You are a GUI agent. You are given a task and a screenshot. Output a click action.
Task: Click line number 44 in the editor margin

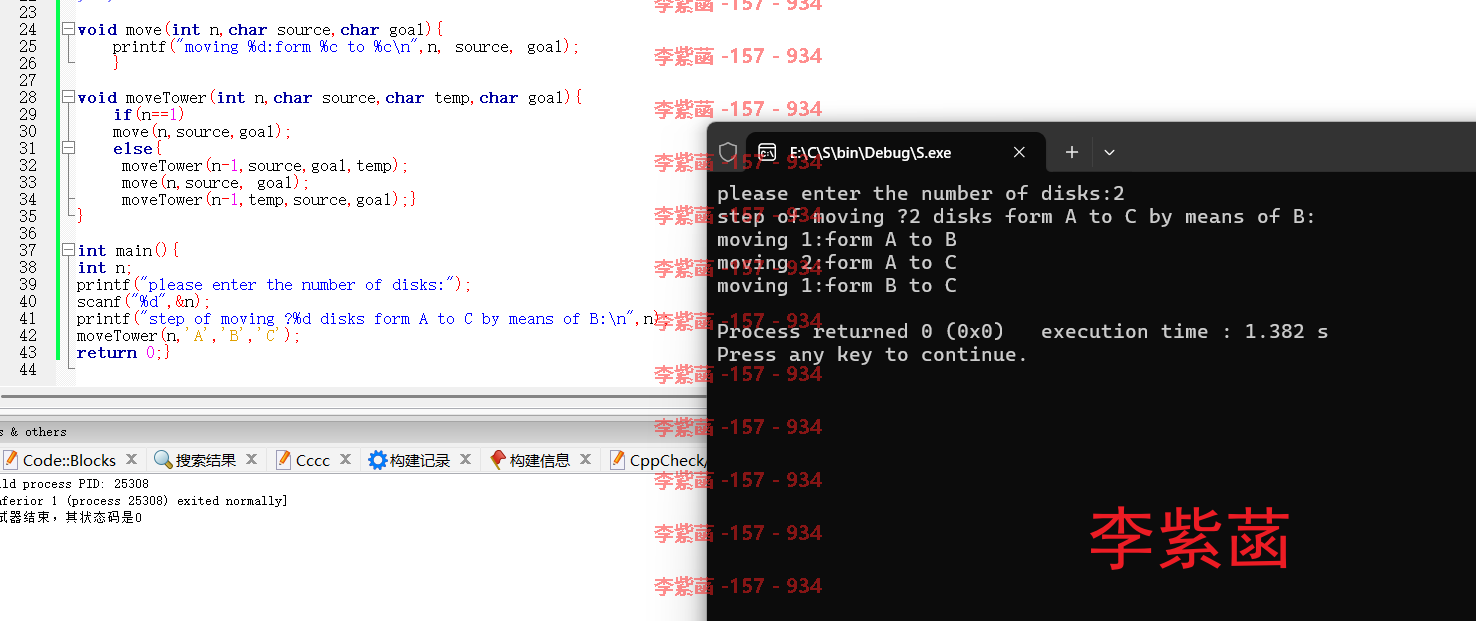coord(28,370)
